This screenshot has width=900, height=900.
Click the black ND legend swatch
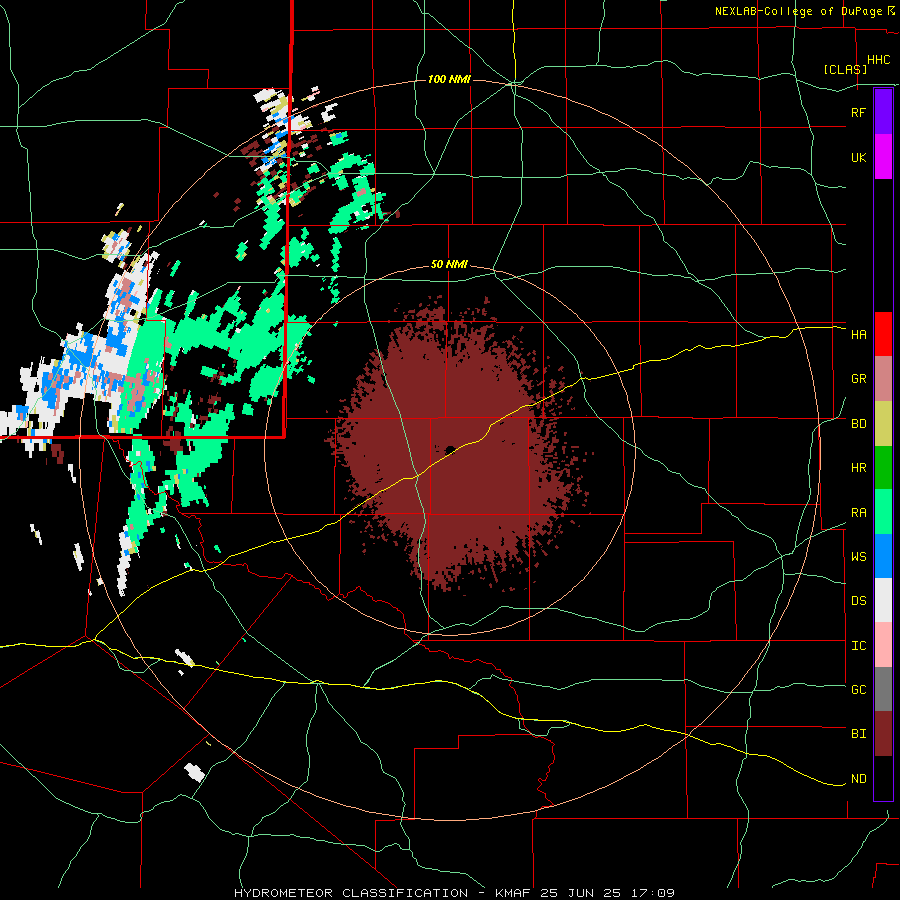883,778
